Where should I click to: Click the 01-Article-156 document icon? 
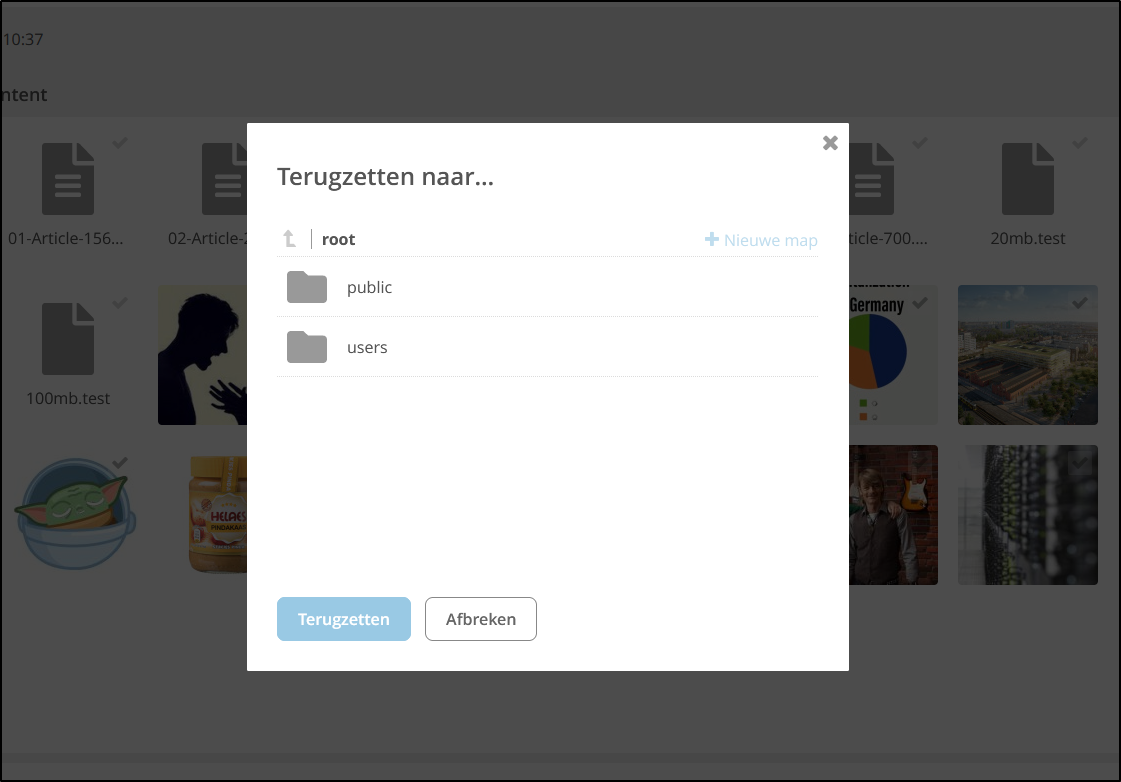(x=68, y=178)
